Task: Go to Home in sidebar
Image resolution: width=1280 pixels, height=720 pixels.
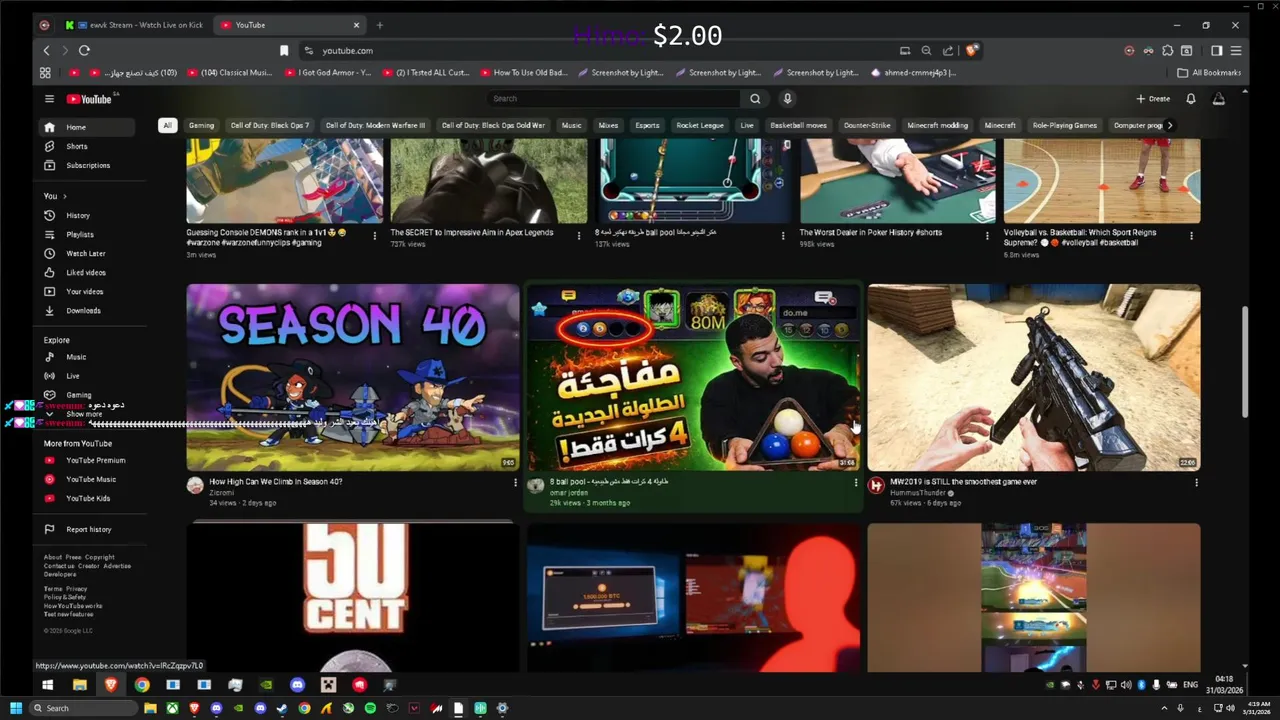Action: click(x=87, y=127)
